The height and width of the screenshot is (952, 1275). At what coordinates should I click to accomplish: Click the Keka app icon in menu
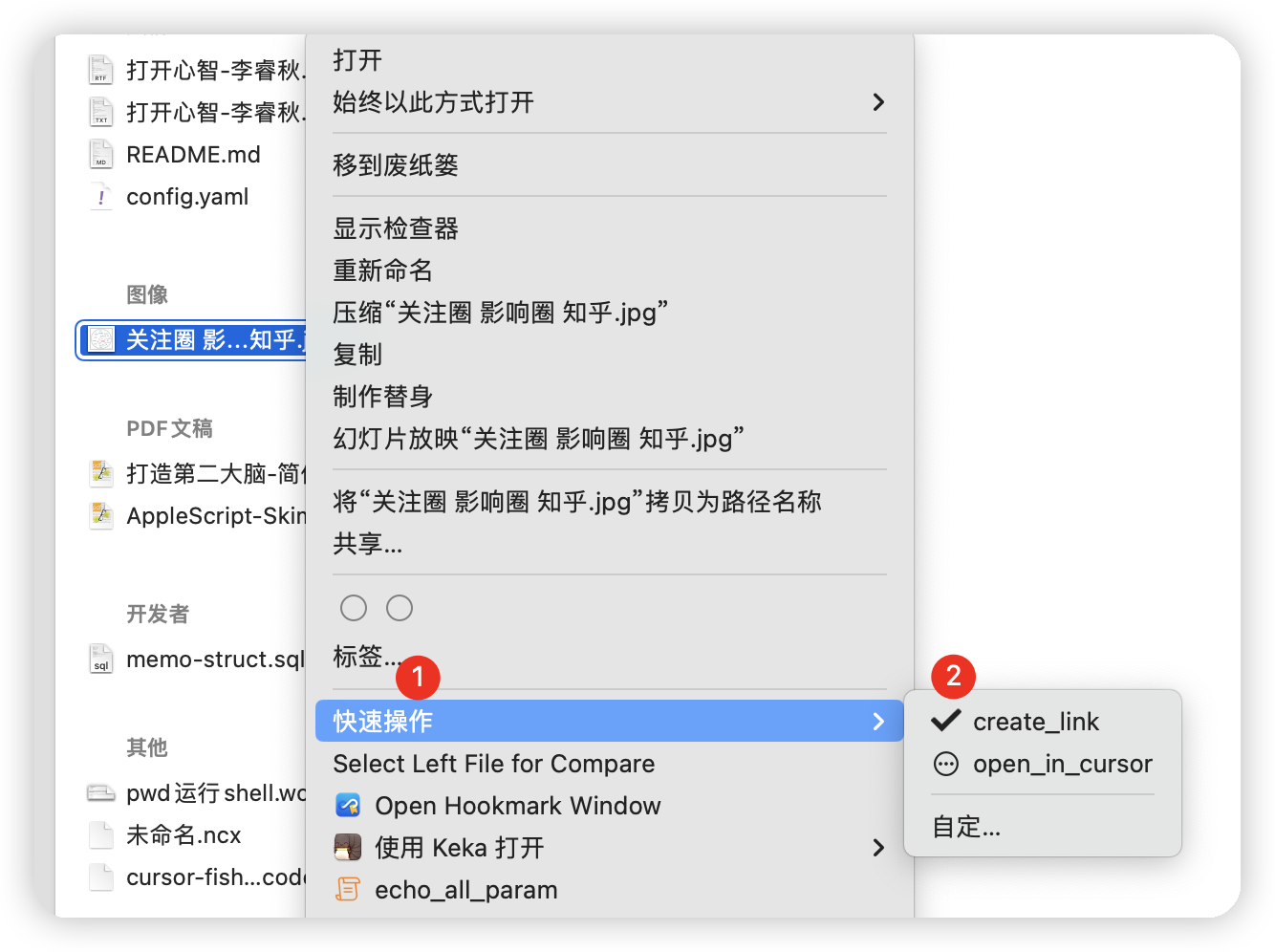[348, 848]
